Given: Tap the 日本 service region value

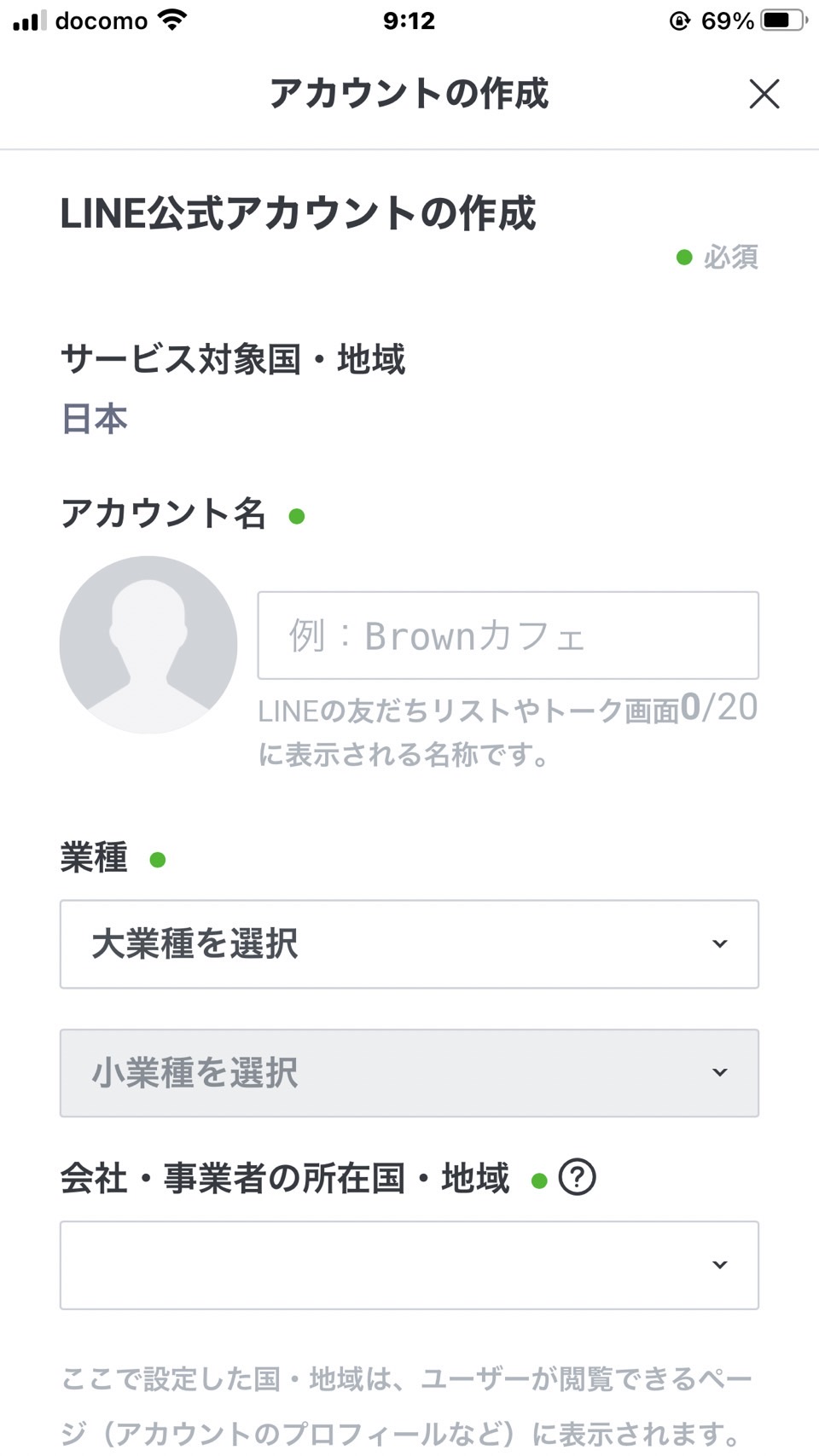Looking at the screenshot, I should pyautogui.click(x=94, y=419).
